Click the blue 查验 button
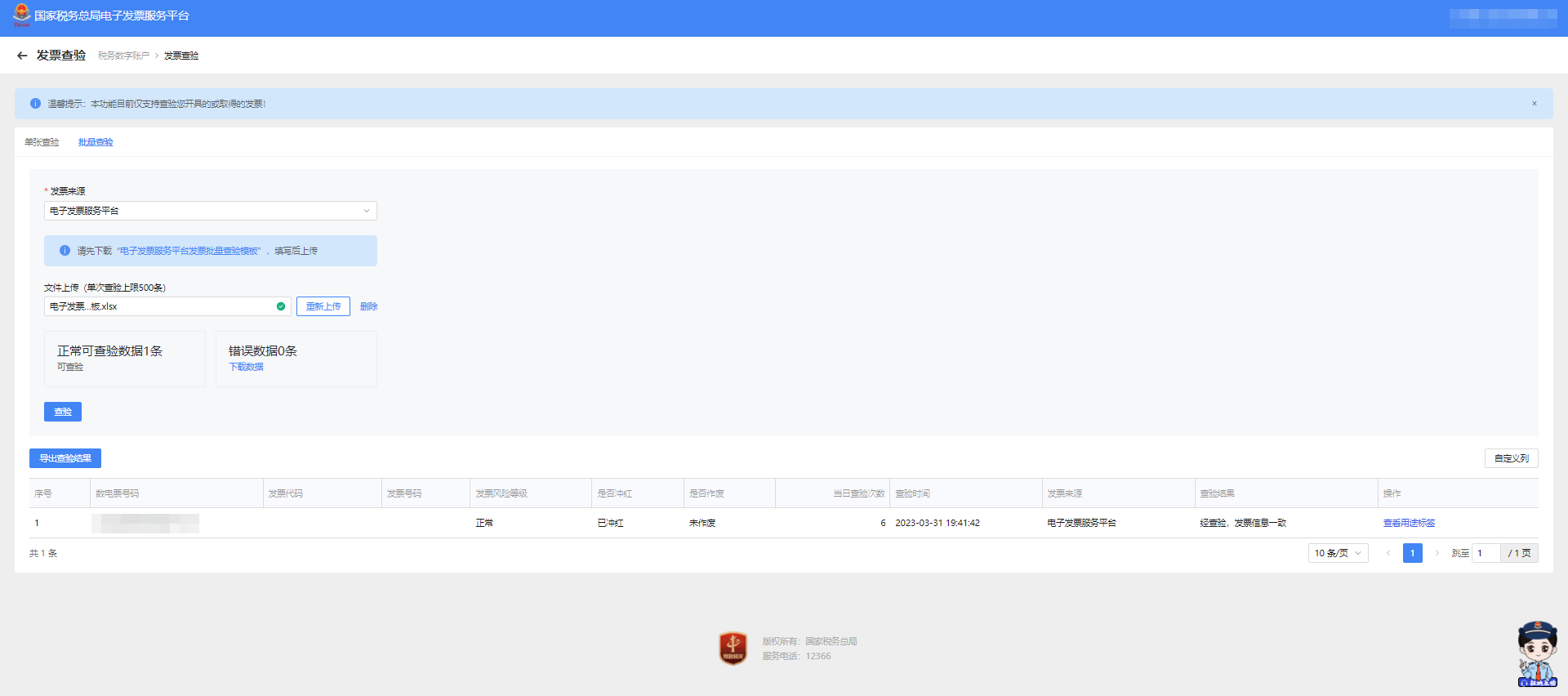This screenshot has width=1568, height=696. point(63,412)
